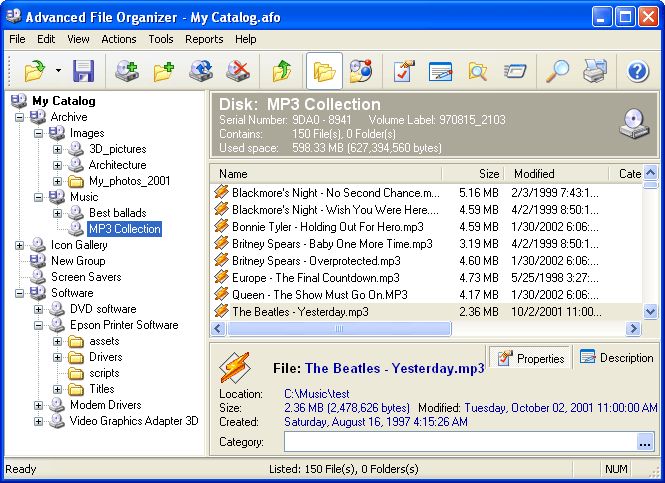Click the horizontal scrollbar thumb in the file list
The image size is (665, 483).
coord(339,329)
